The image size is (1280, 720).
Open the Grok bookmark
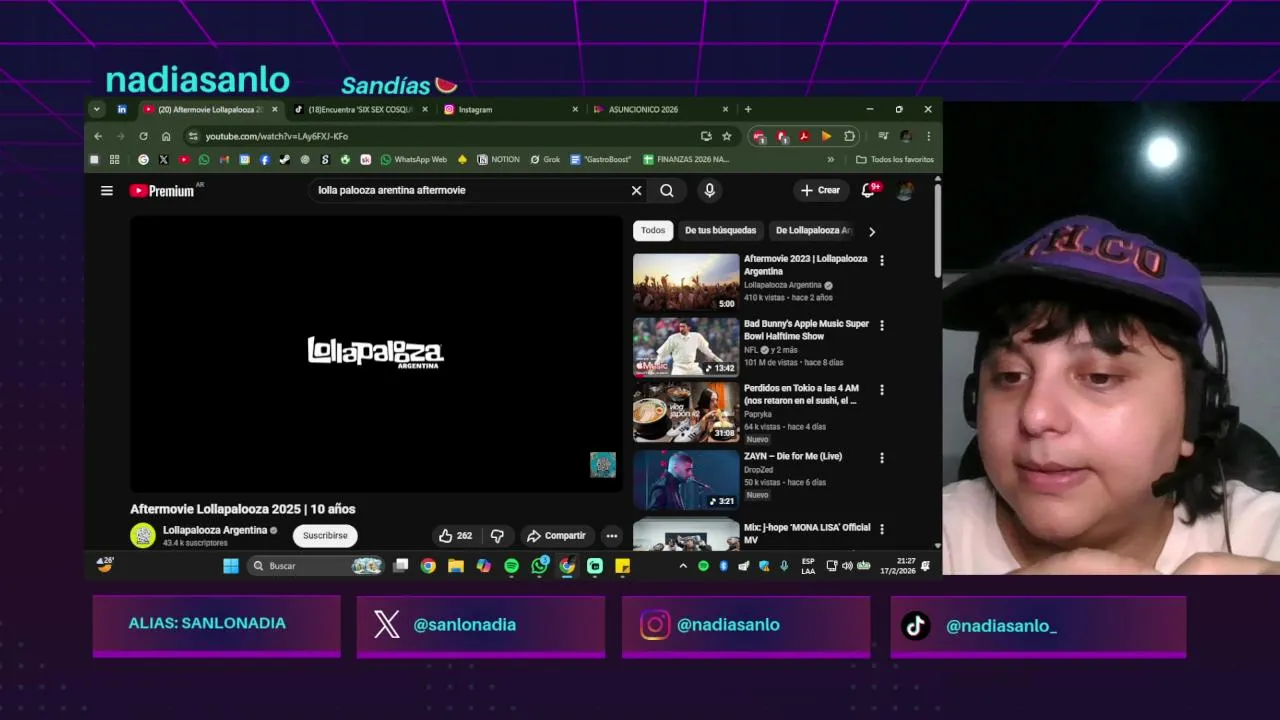click(x=545, y=159)
